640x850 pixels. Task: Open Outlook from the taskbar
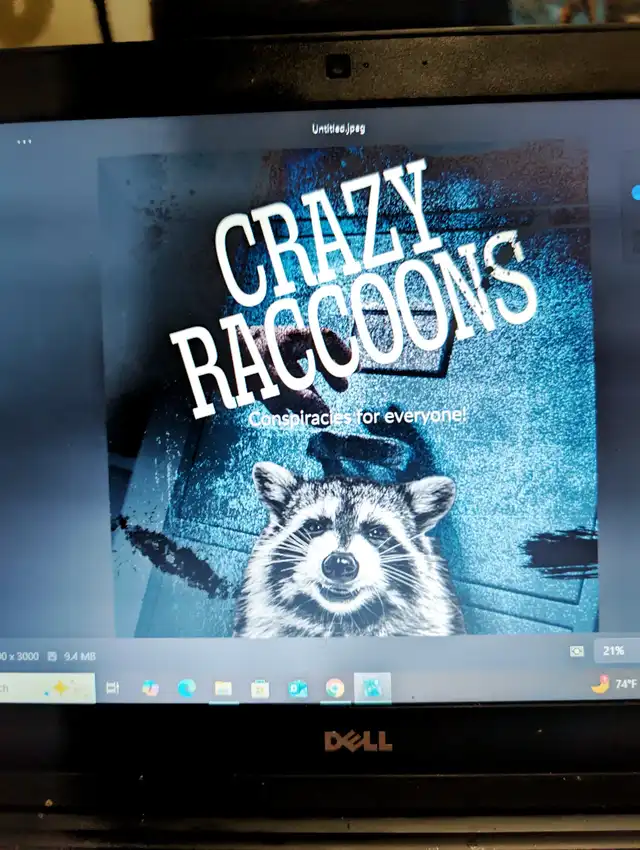[297, 688]
